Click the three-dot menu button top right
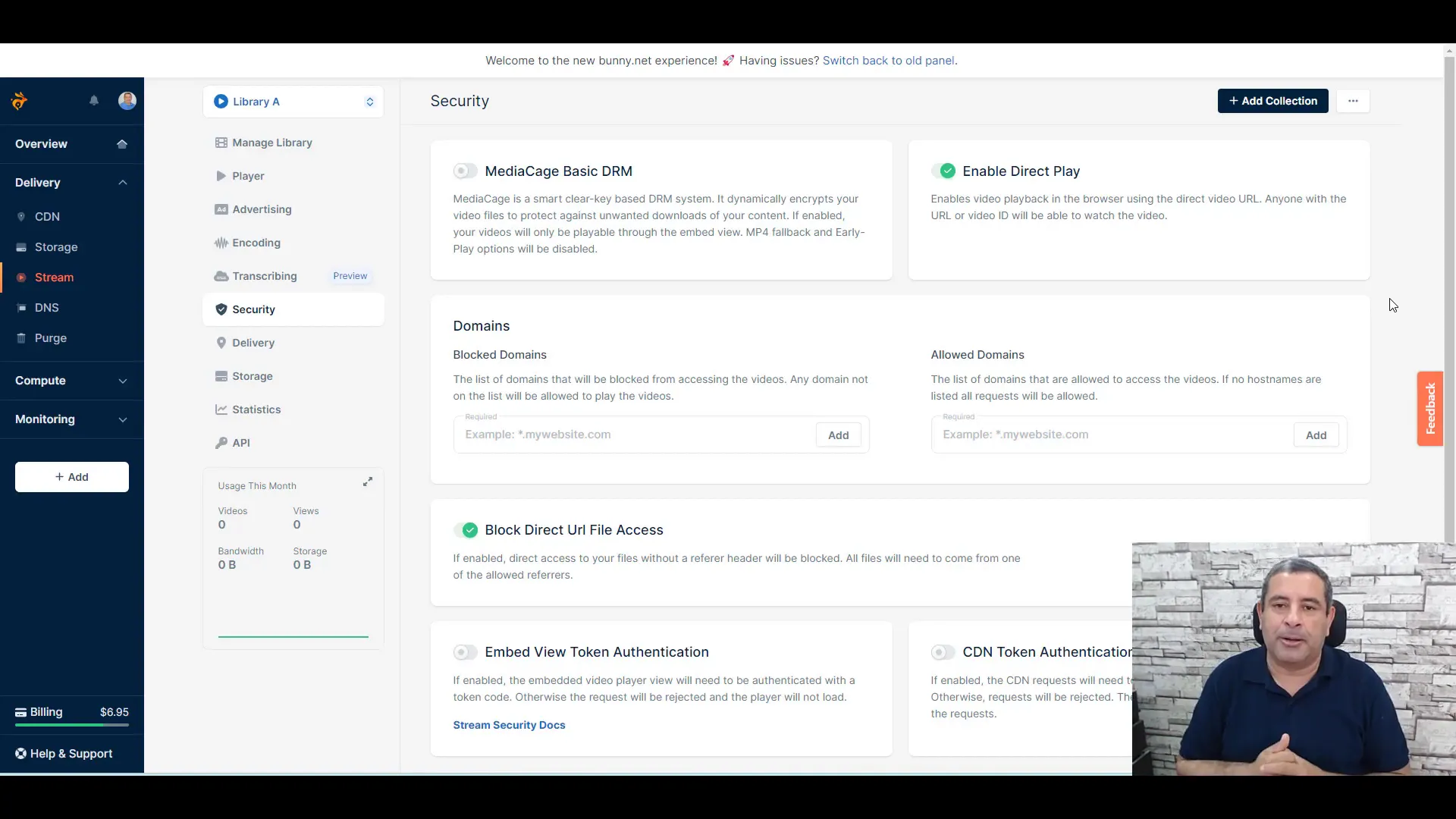Viewport: 1456px width, 819px height. [x=1353, y=100]
